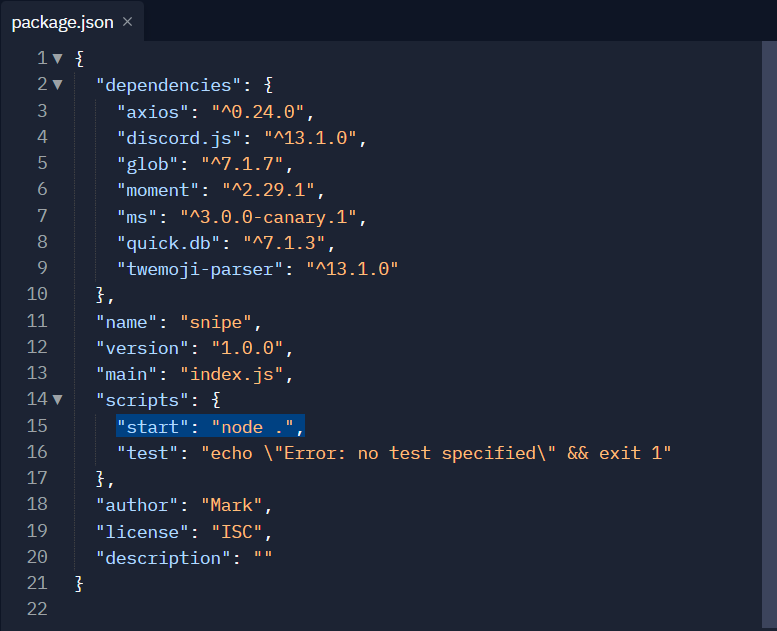The image size is (777, 631).
Task: Click the "license" key text
Action: [x=142, y=532]
